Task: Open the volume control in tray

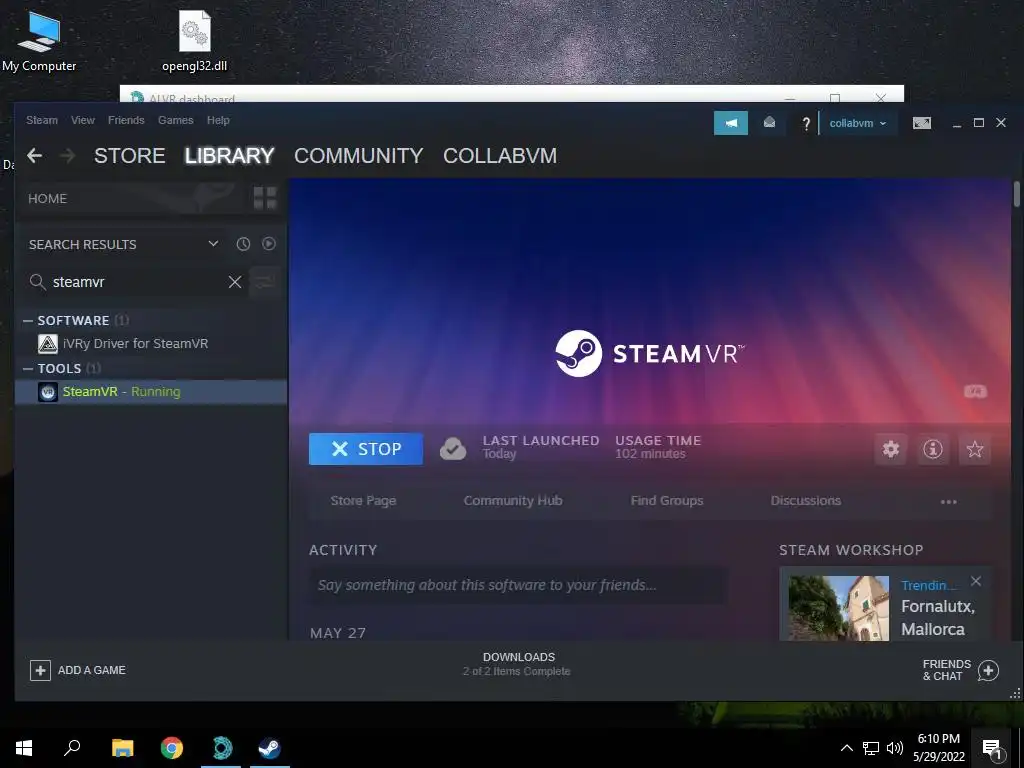Action: [895, 748]
